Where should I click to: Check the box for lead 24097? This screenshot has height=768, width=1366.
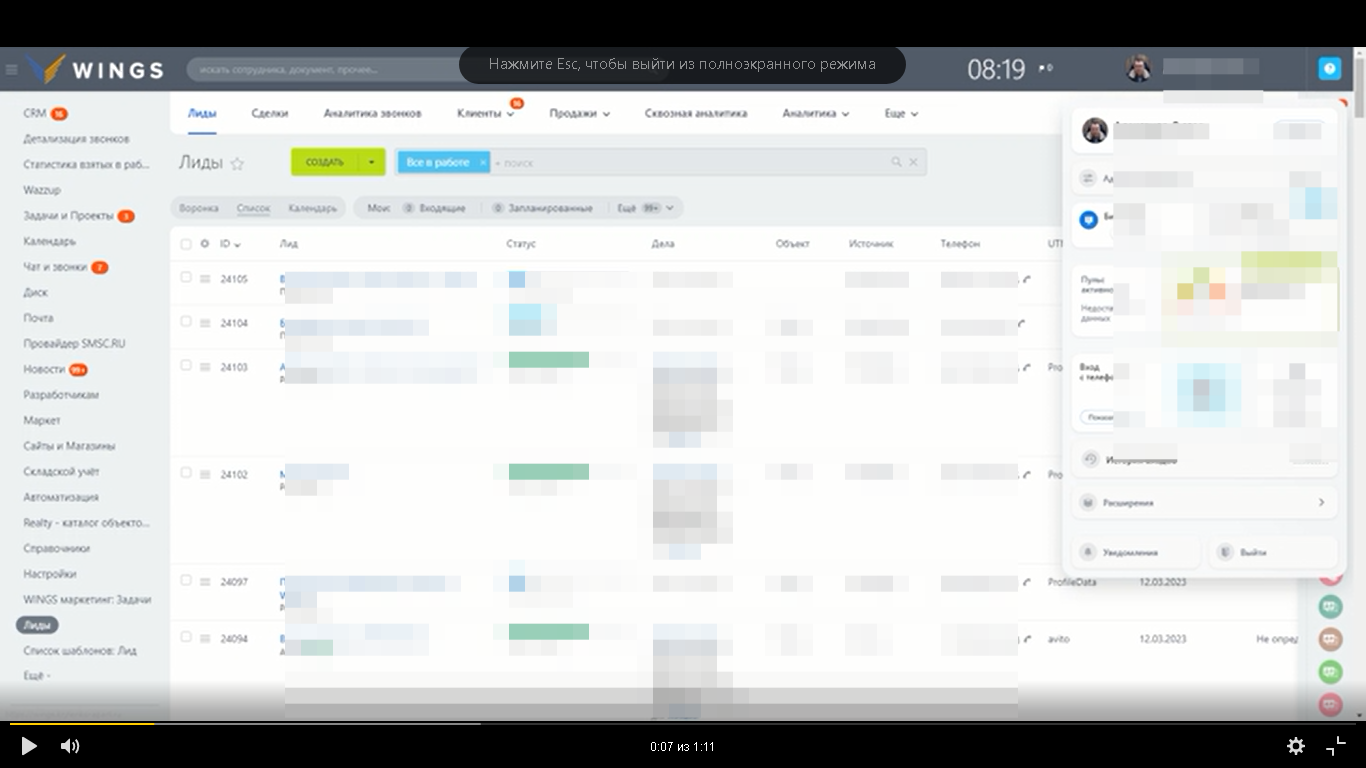pyautogui.click(x=186, y=580)
